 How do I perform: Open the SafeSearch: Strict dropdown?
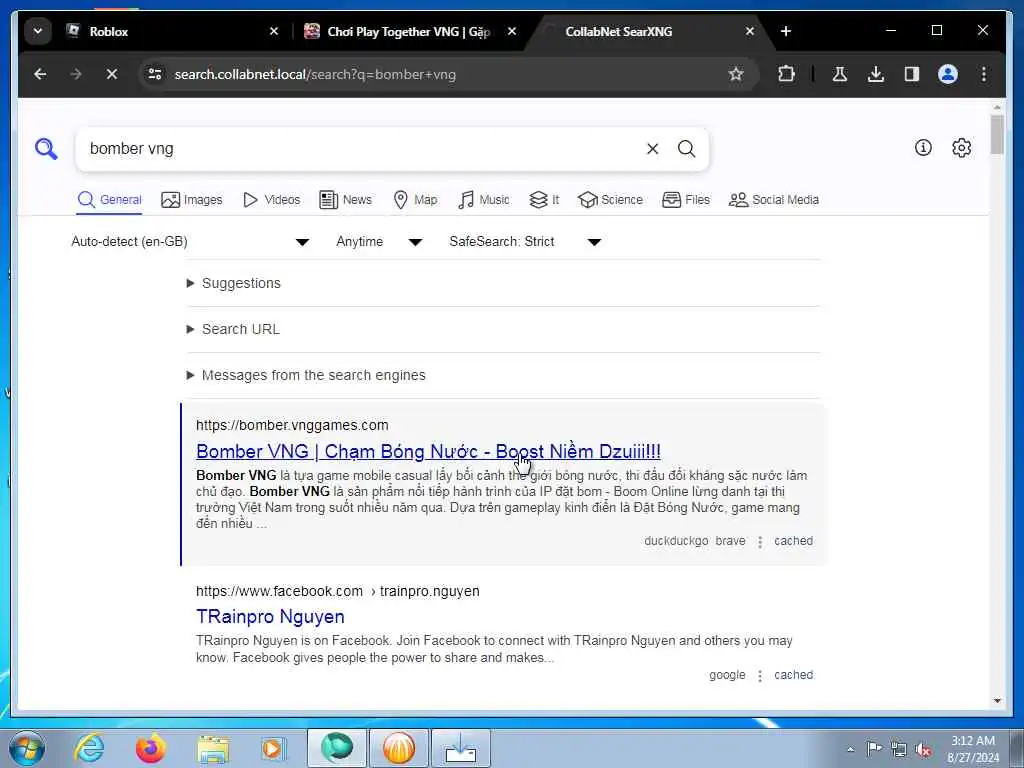(525, 242)
